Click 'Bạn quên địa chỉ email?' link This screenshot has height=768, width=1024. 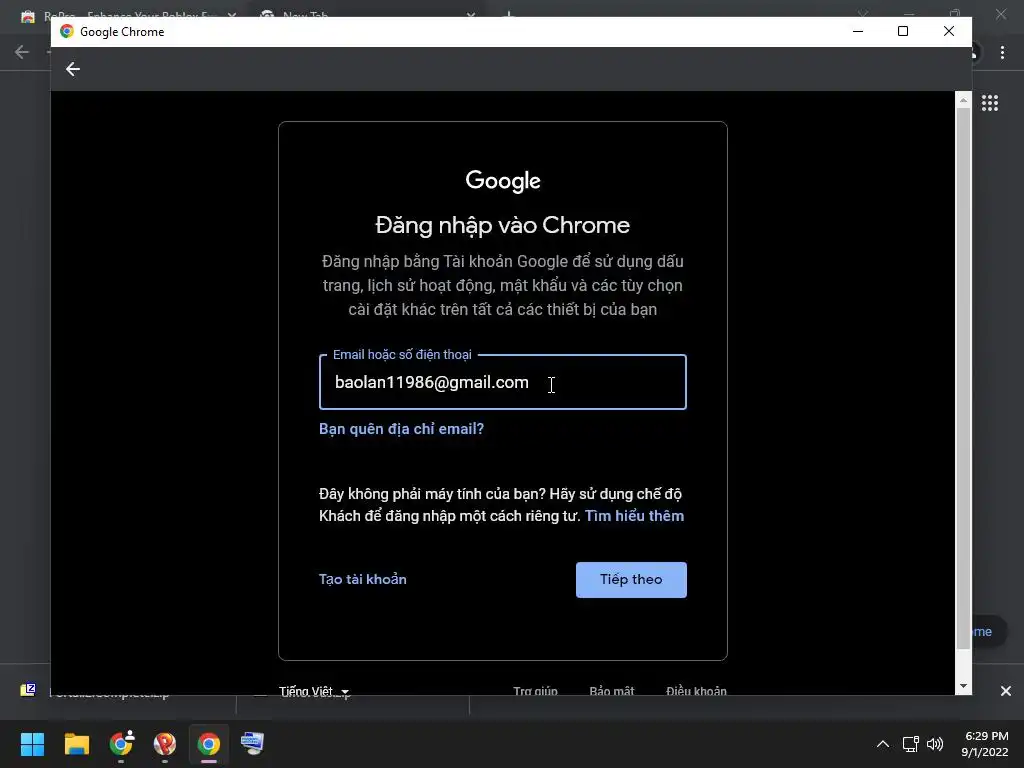[401, 429]
